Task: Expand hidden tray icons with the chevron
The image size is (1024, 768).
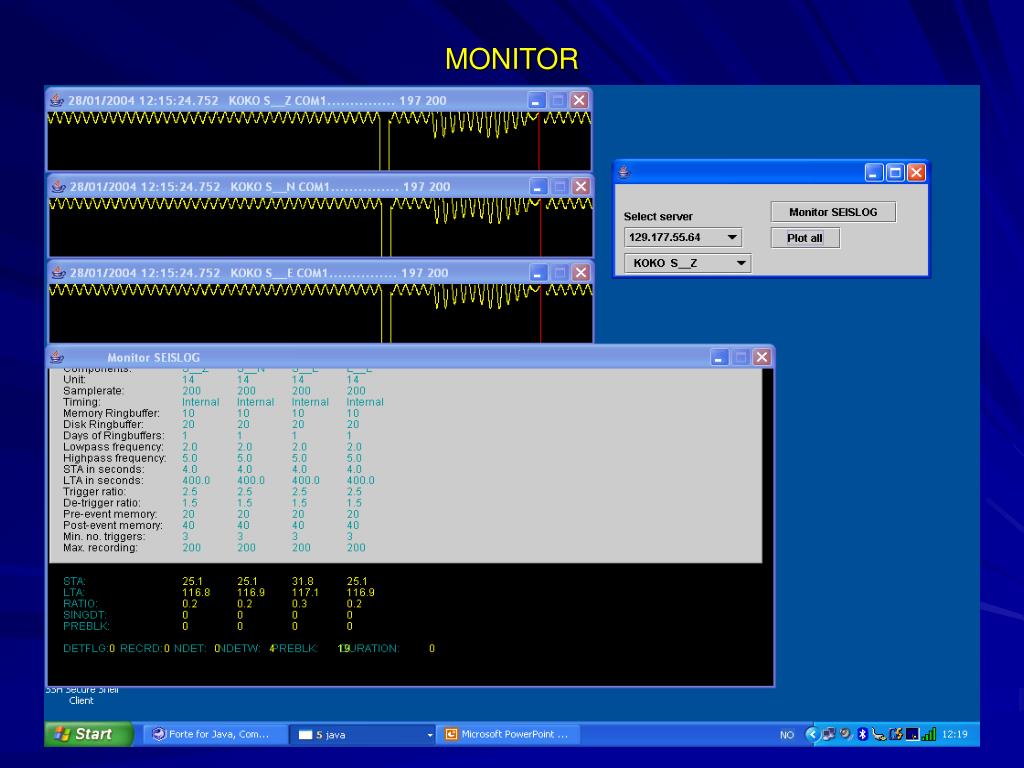Action: (x=812, y=734)
